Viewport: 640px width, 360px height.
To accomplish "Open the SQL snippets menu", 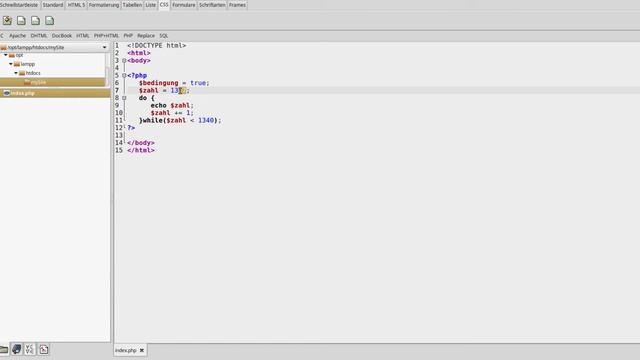I will click(163, 36).
